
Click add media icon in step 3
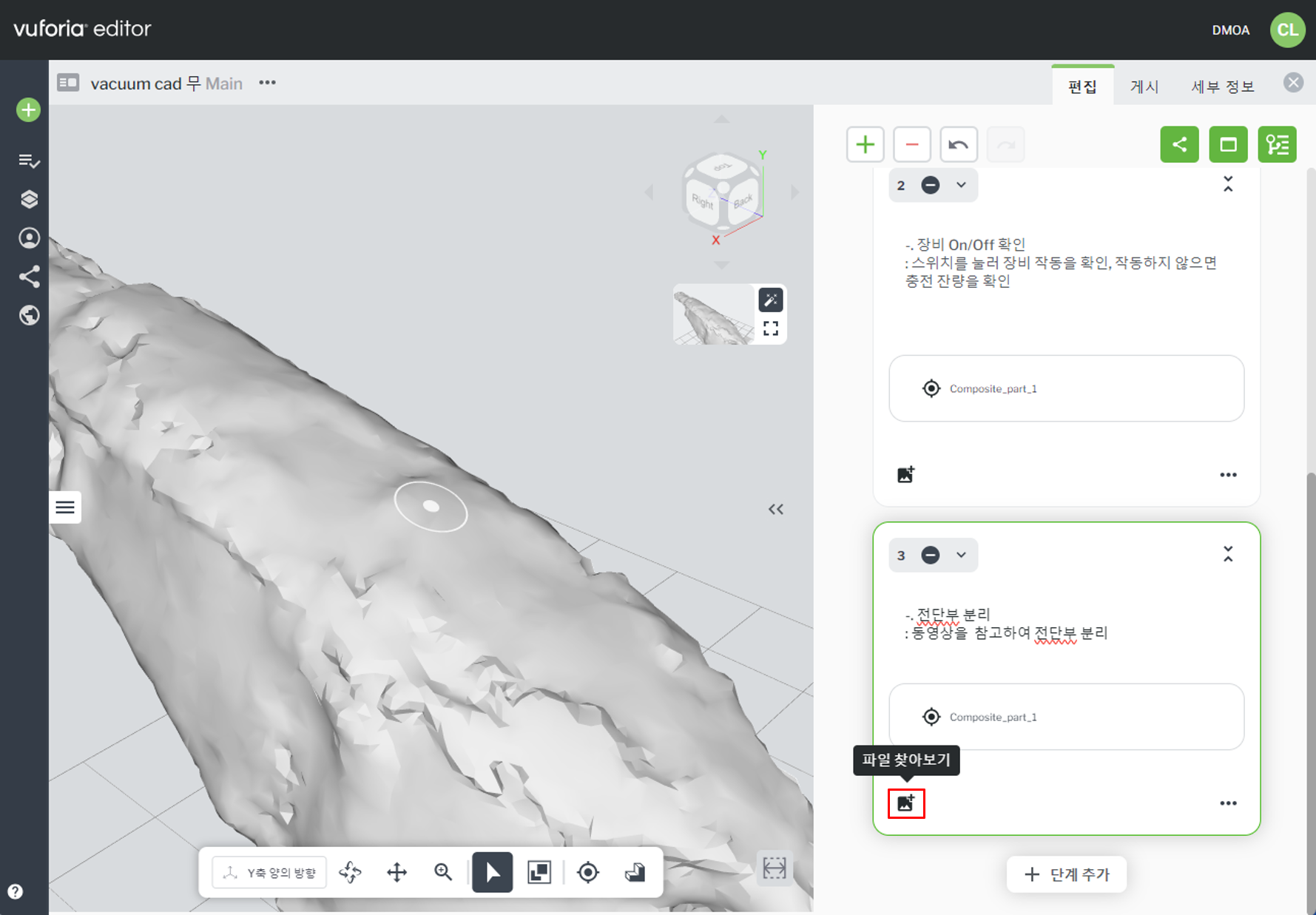pyautogui.click(x=905, y=803)
